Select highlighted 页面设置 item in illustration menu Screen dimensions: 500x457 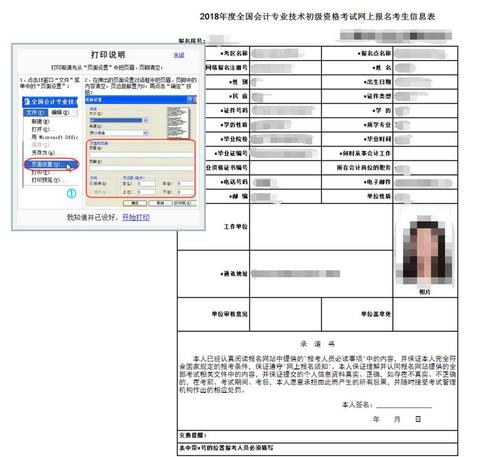pos(51,164)
